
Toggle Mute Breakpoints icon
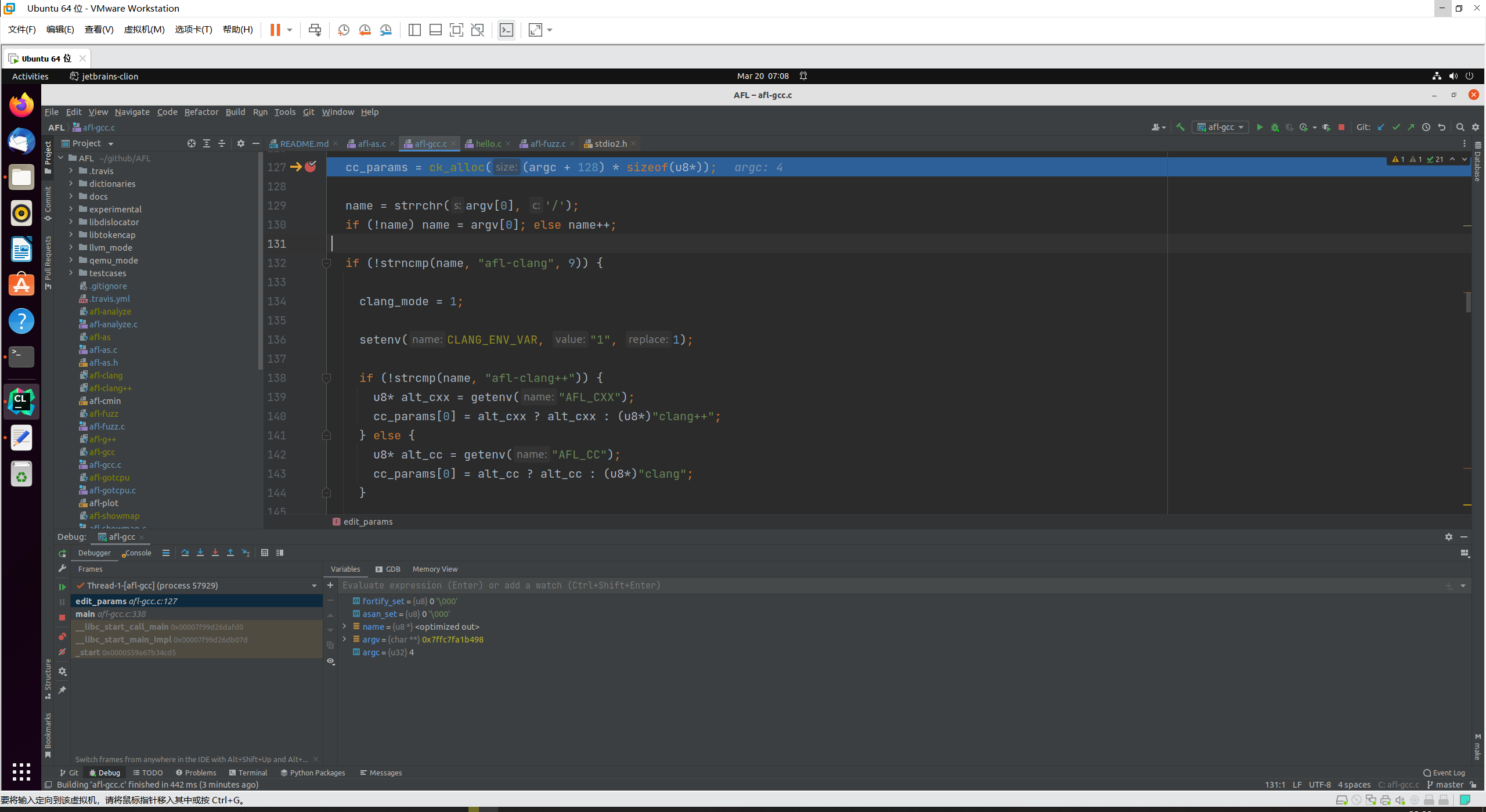(x=62, y=652)
